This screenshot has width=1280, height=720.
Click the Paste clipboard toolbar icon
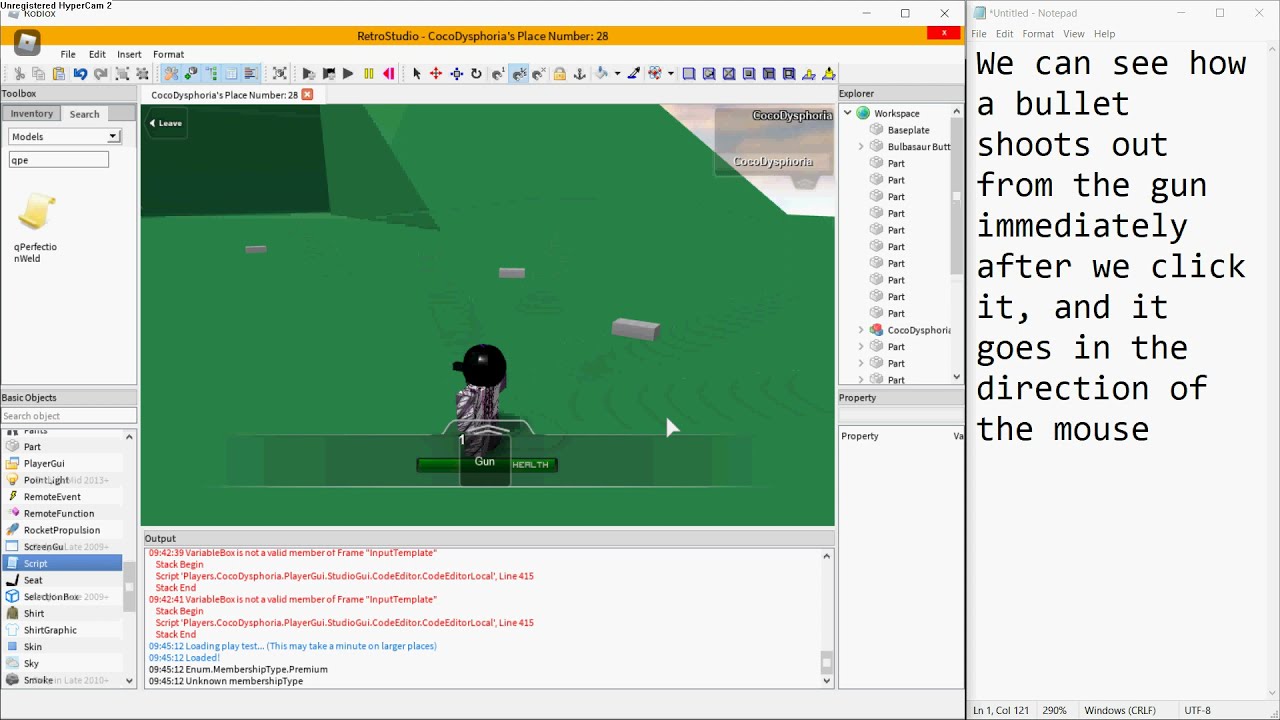click(59, 73)
